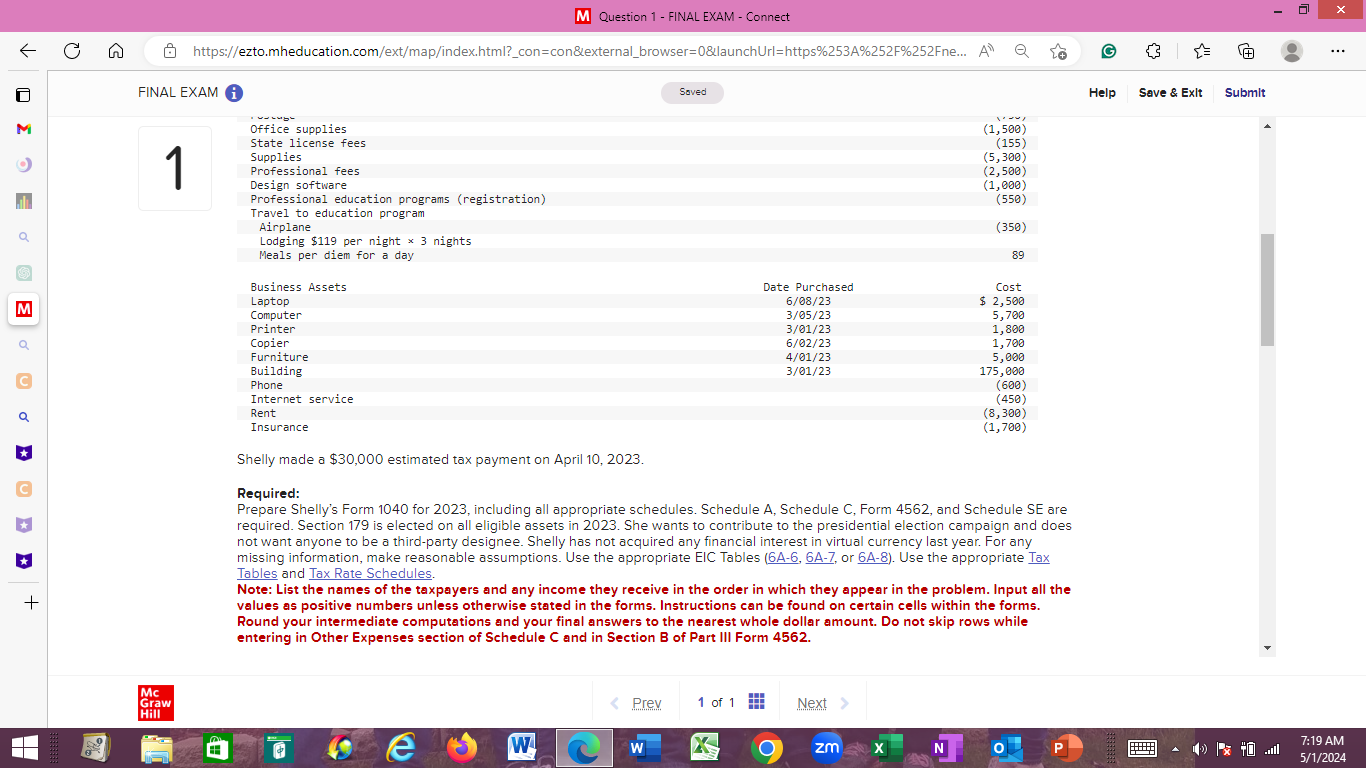Click Help in the exam header
1366x768 pixels.
click(x=1102, y=92)
